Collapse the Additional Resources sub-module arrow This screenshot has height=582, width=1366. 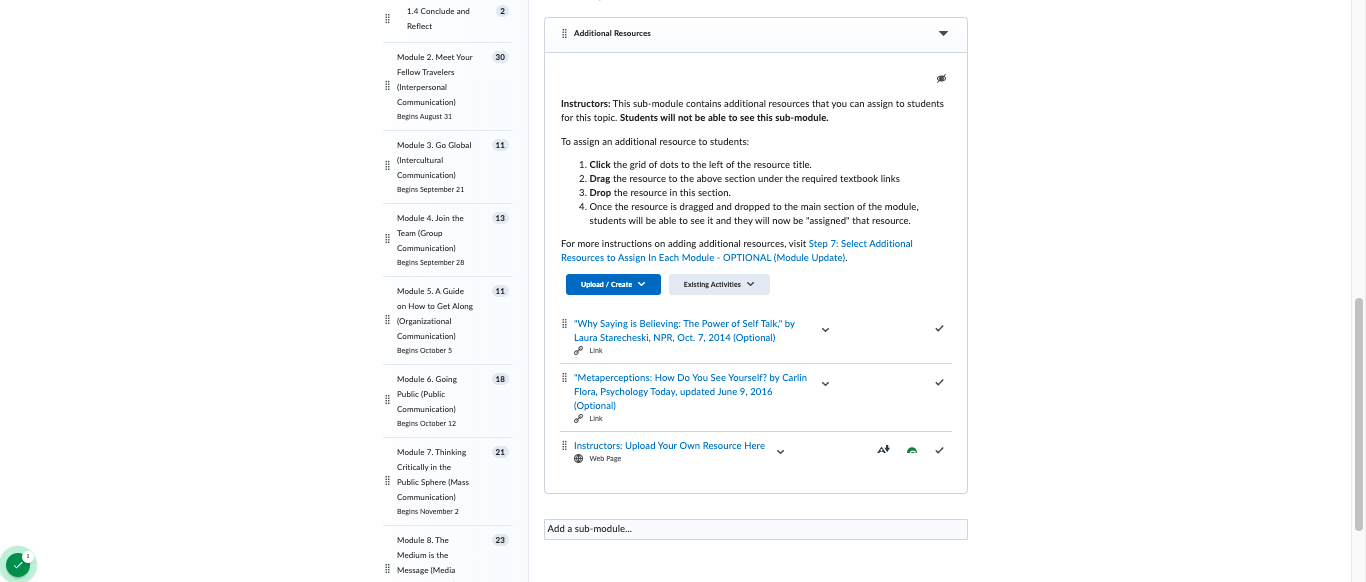pyautogui.click(x=943, y=33)
